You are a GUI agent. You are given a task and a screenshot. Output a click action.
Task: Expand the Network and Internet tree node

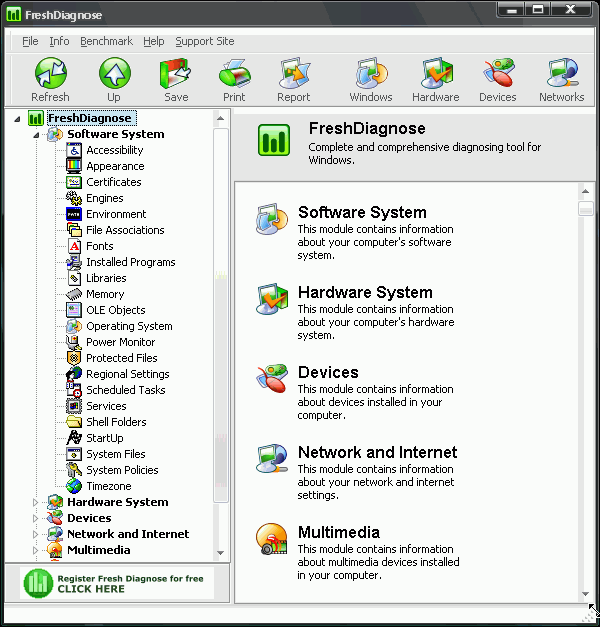point(35,534)
